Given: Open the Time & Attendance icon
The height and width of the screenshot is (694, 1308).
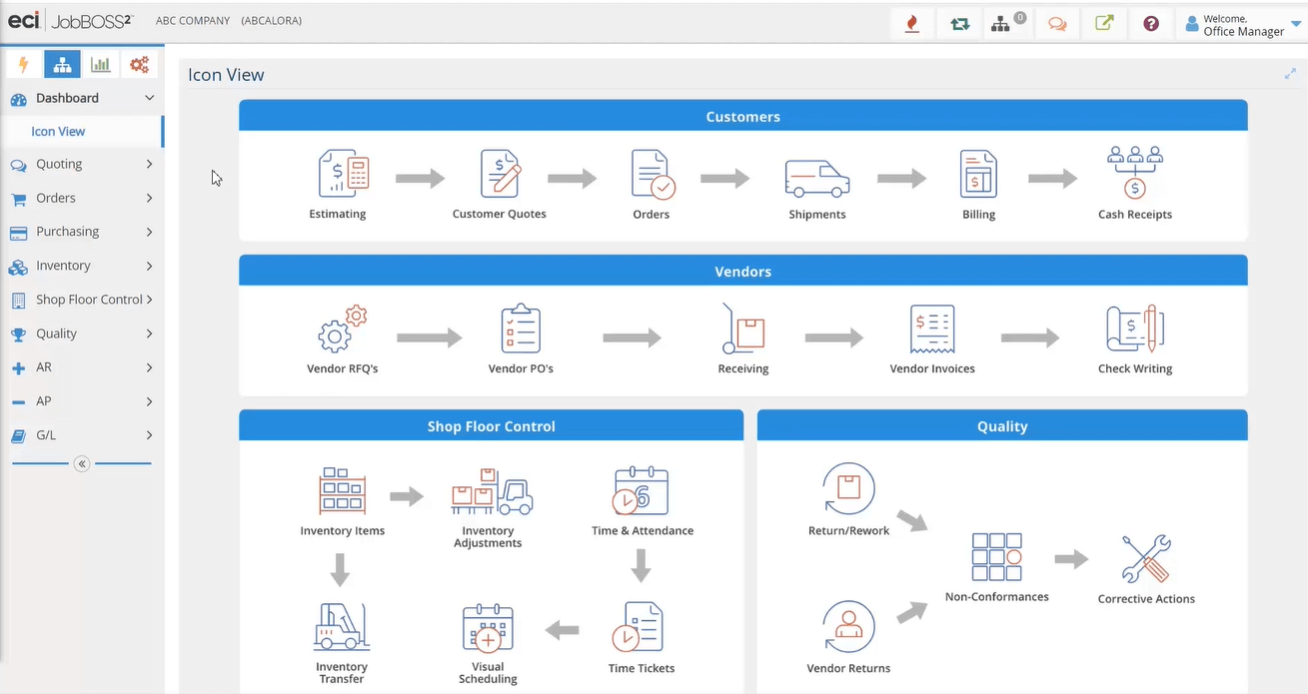Looking at the screenshot, I should [x=641, y=490].
